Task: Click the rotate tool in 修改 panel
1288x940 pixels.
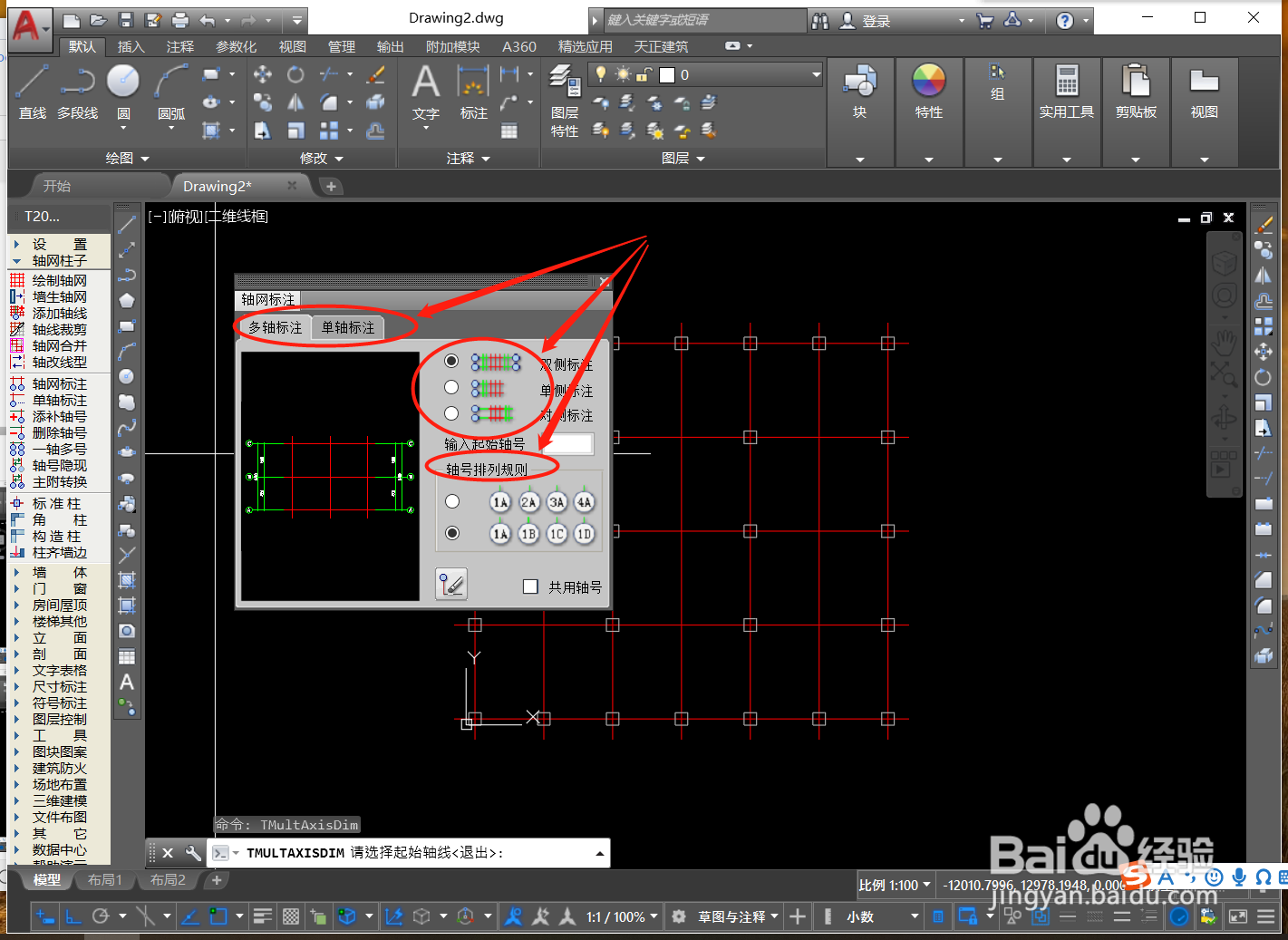Action: tap(295, 74)
